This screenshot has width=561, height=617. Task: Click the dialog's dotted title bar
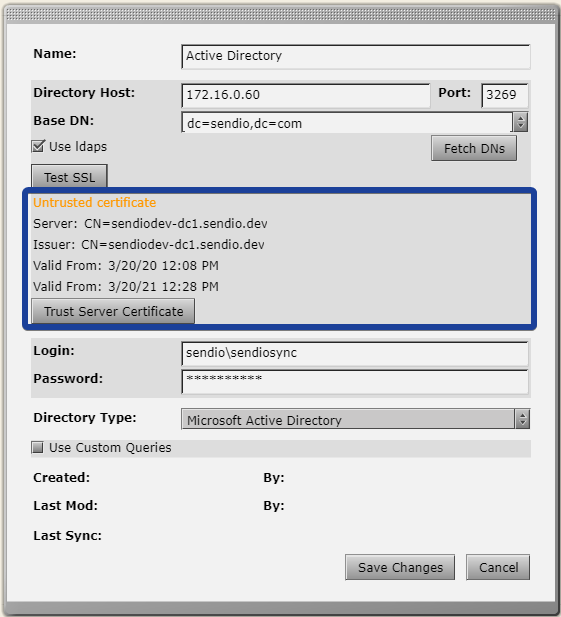[280, 15]
